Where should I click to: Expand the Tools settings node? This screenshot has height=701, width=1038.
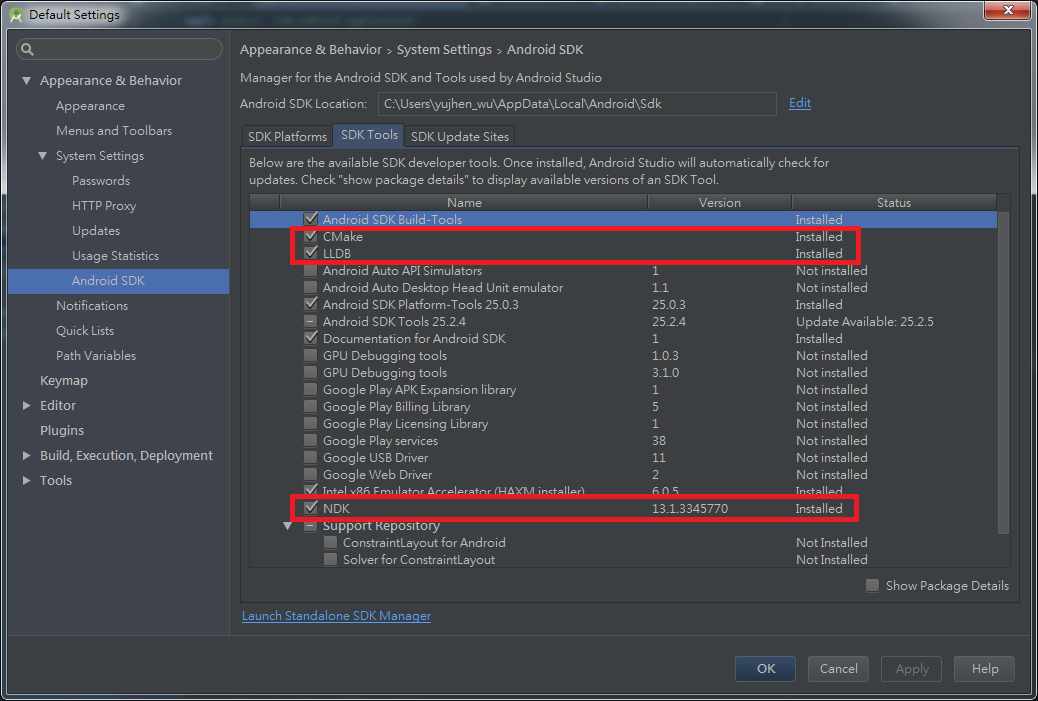click(x=26, y=481)
